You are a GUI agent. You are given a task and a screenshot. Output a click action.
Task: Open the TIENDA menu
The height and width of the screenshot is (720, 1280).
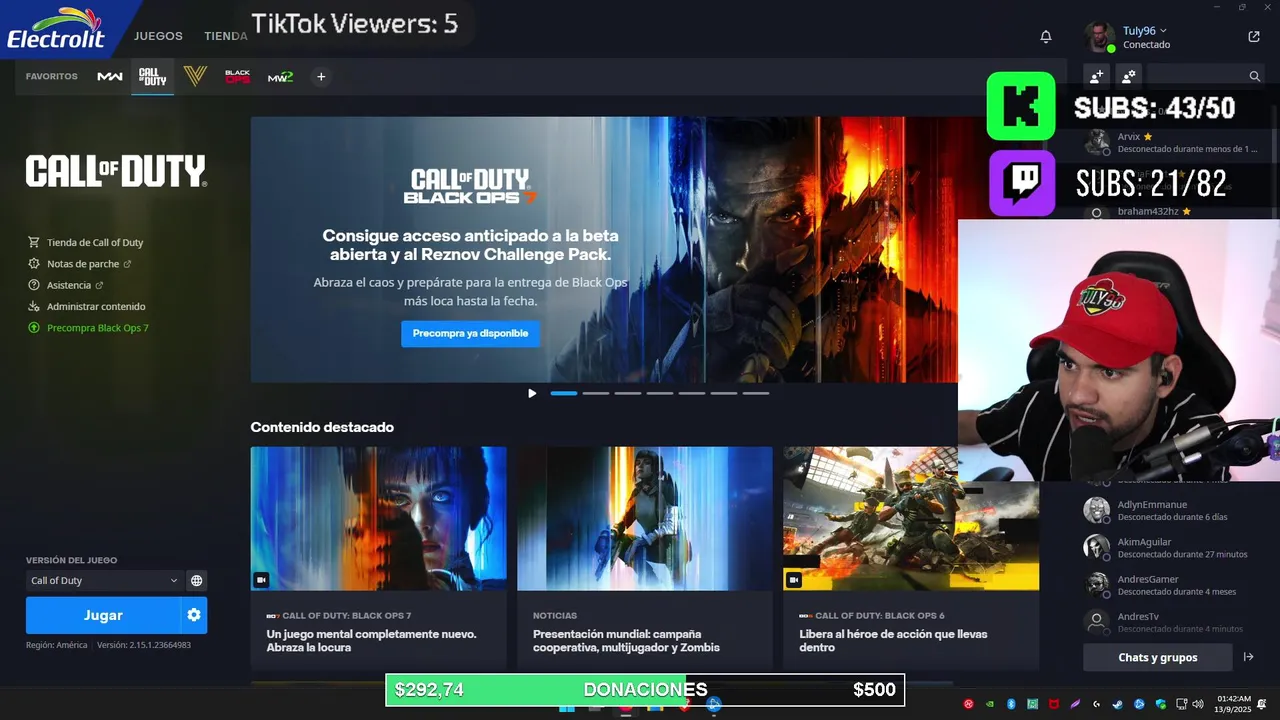226,36
